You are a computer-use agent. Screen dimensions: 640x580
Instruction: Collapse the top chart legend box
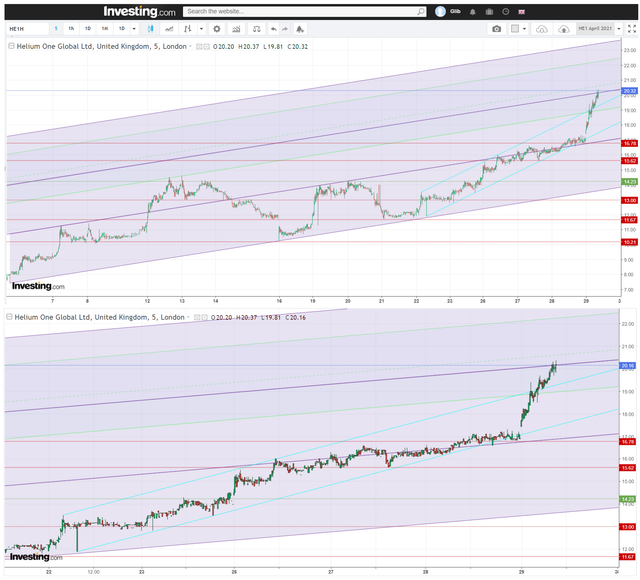[x=11, y=47]
